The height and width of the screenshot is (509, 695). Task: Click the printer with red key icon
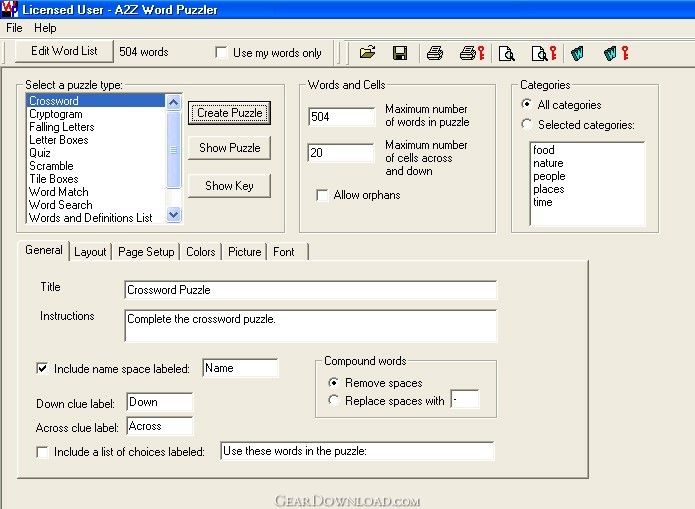(x=472, y=53)
